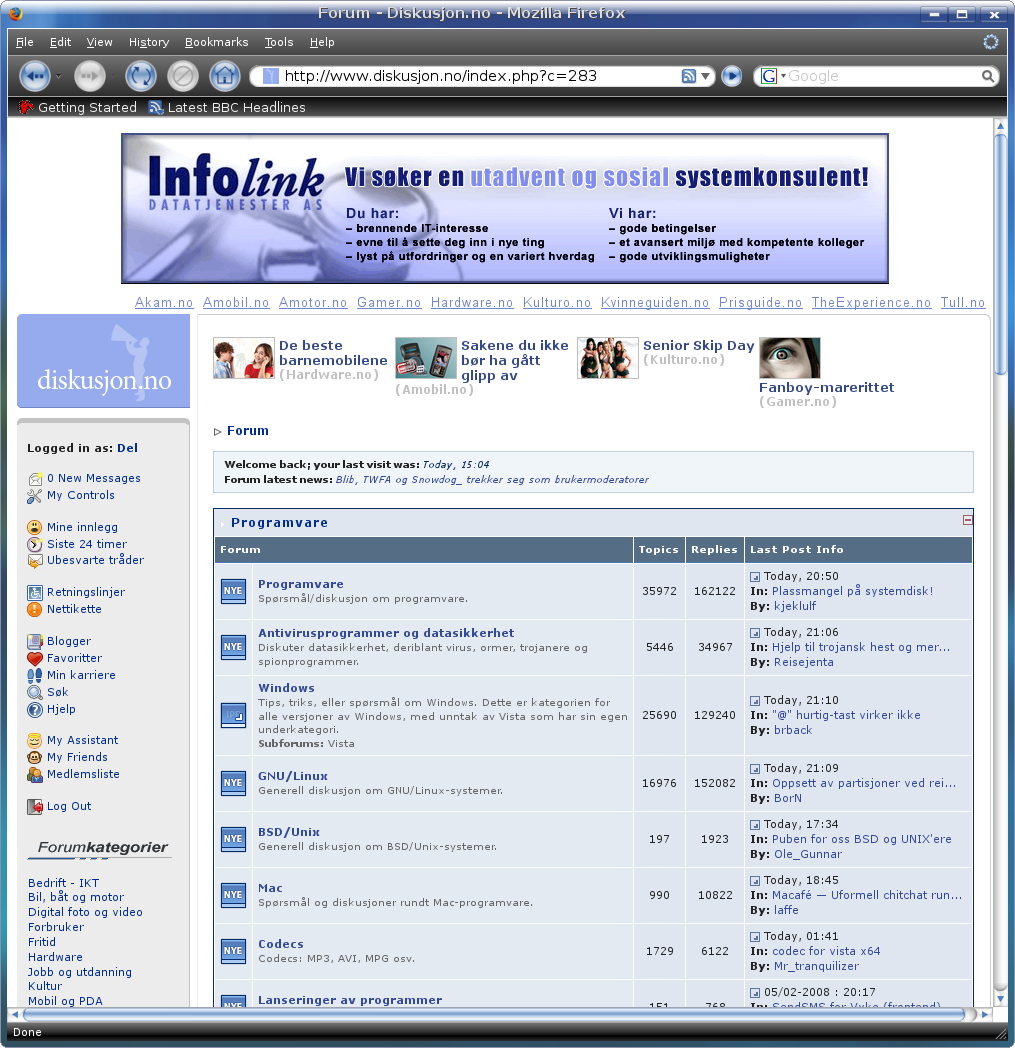Click the vertical scrollbar thumb
This screenshot has height=1048, width=1015.
[x=1000, y=254]
